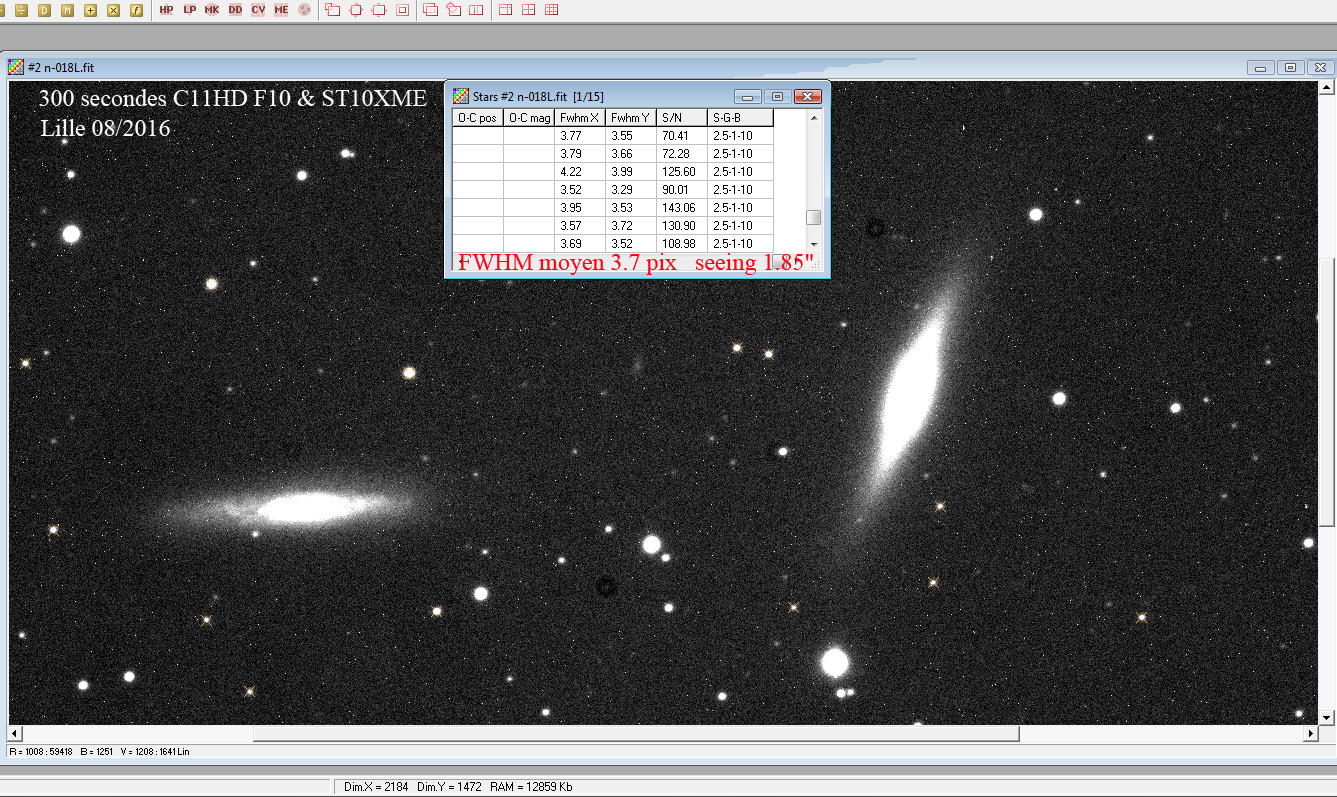Click the 2x2 grid layout icon
Screen dimensions: 1337x797
[528, 9]
